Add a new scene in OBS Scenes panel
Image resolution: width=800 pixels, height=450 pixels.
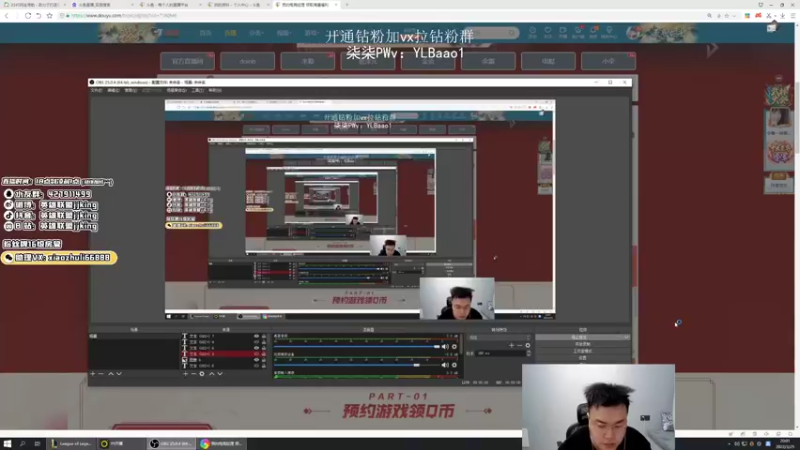[93, 374]
